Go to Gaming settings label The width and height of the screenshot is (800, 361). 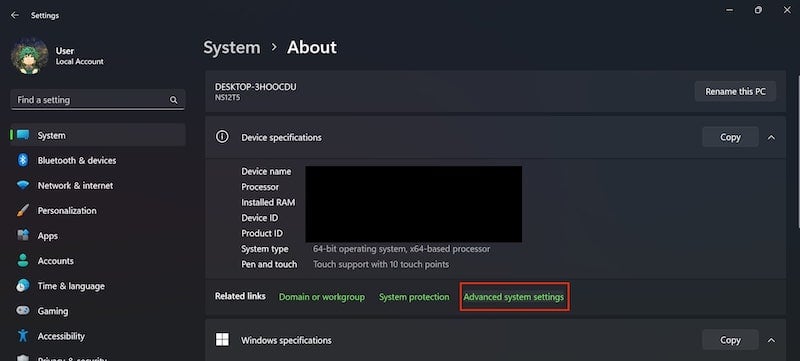[53, 311]
